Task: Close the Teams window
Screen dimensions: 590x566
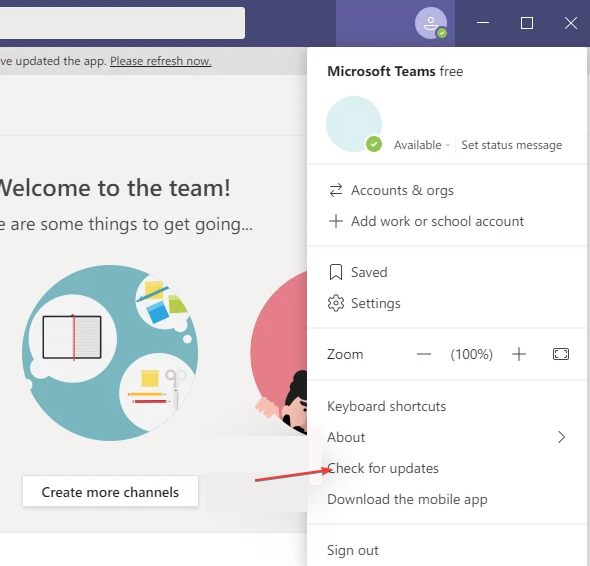Action: [x=571, y=23]
